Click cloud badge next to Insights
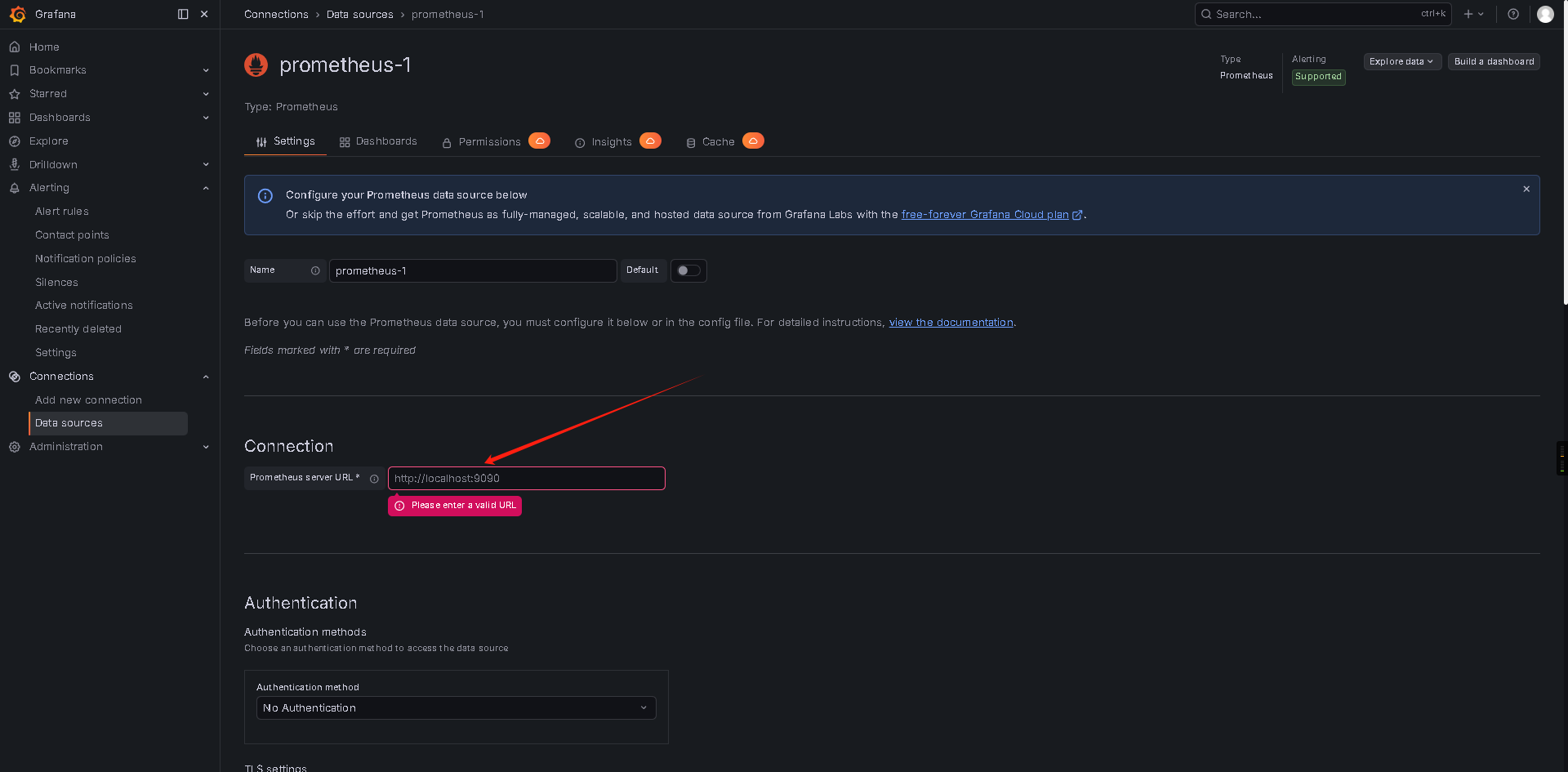 (x=651, y=141)
